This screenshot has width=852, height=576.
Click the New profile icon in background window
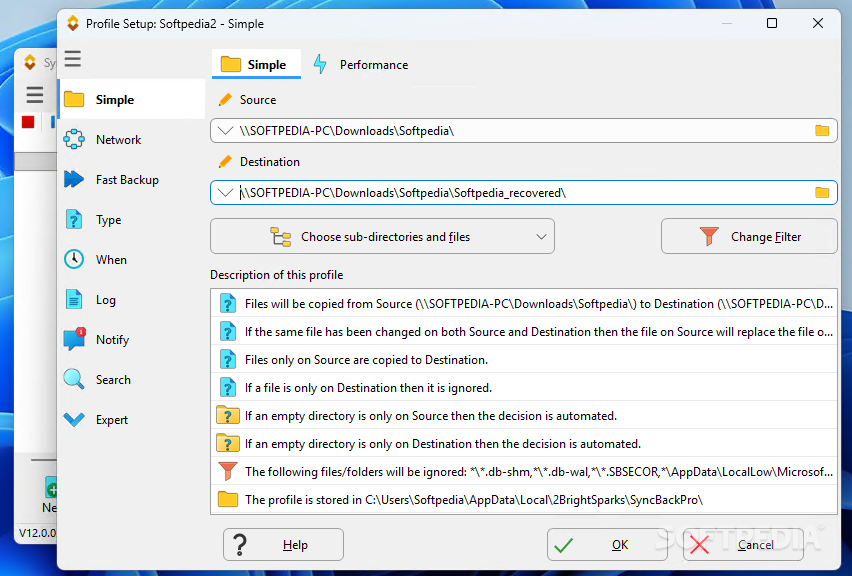[51, 487]
